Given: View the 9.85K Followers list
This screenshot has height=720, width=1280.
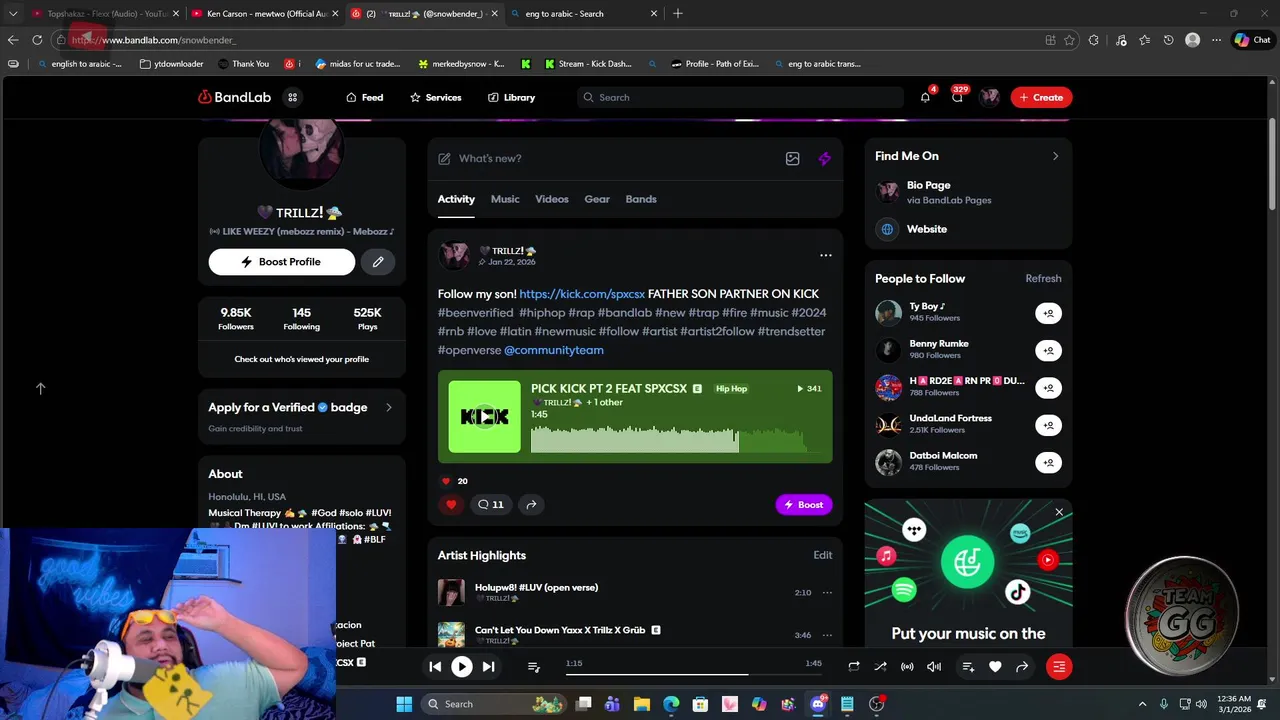Looking at the screenshot, I should coord(236,318).
